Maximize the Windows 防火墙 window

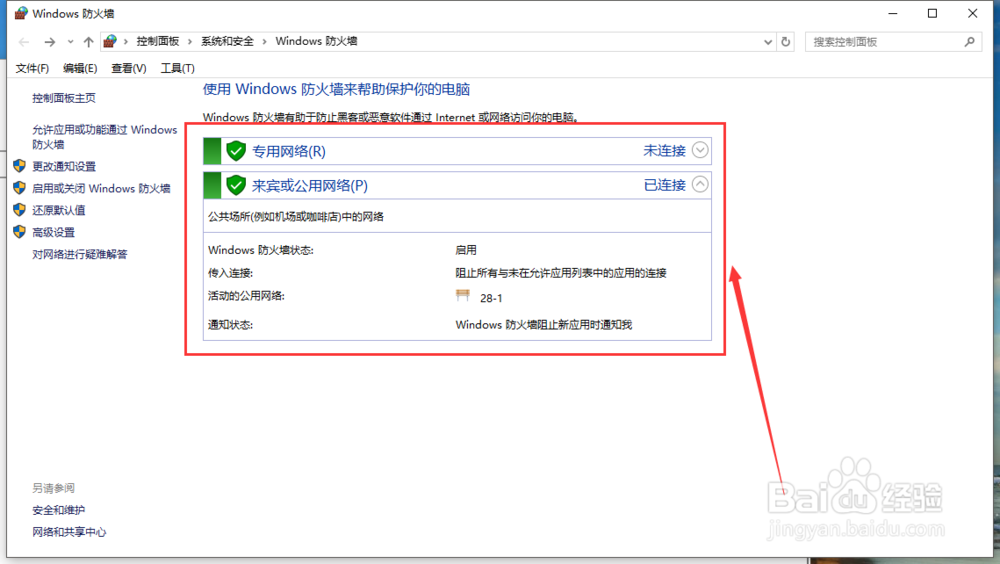point(932,13)
